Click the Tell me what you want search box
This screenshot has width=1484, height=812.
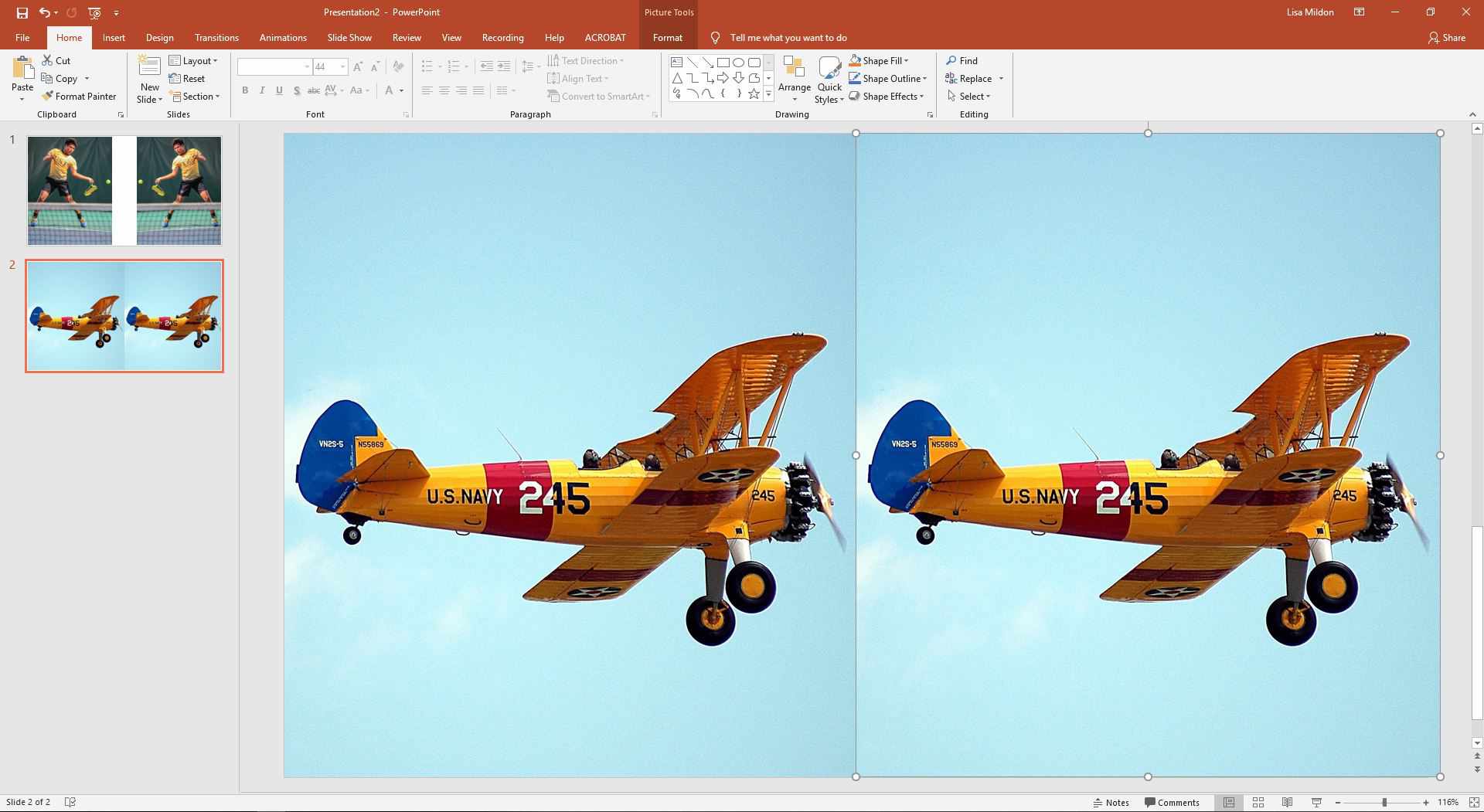[788, 38]
